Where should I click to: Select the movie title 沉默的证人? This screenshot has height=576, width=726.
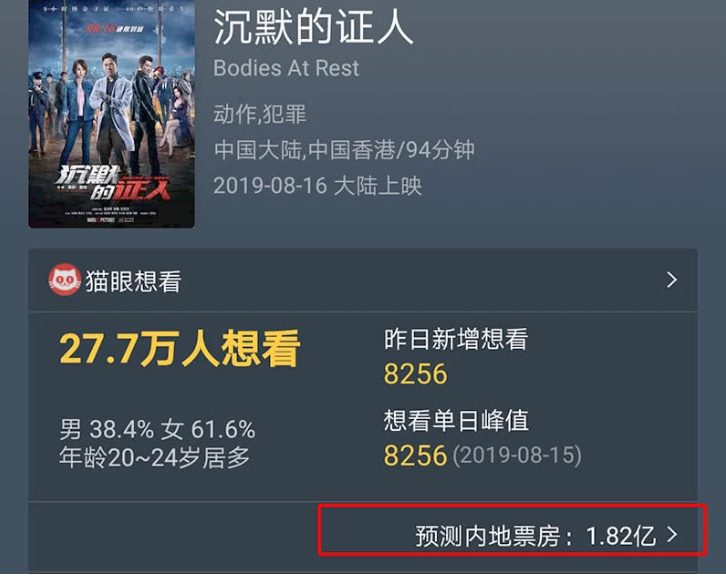click(313, 27)
